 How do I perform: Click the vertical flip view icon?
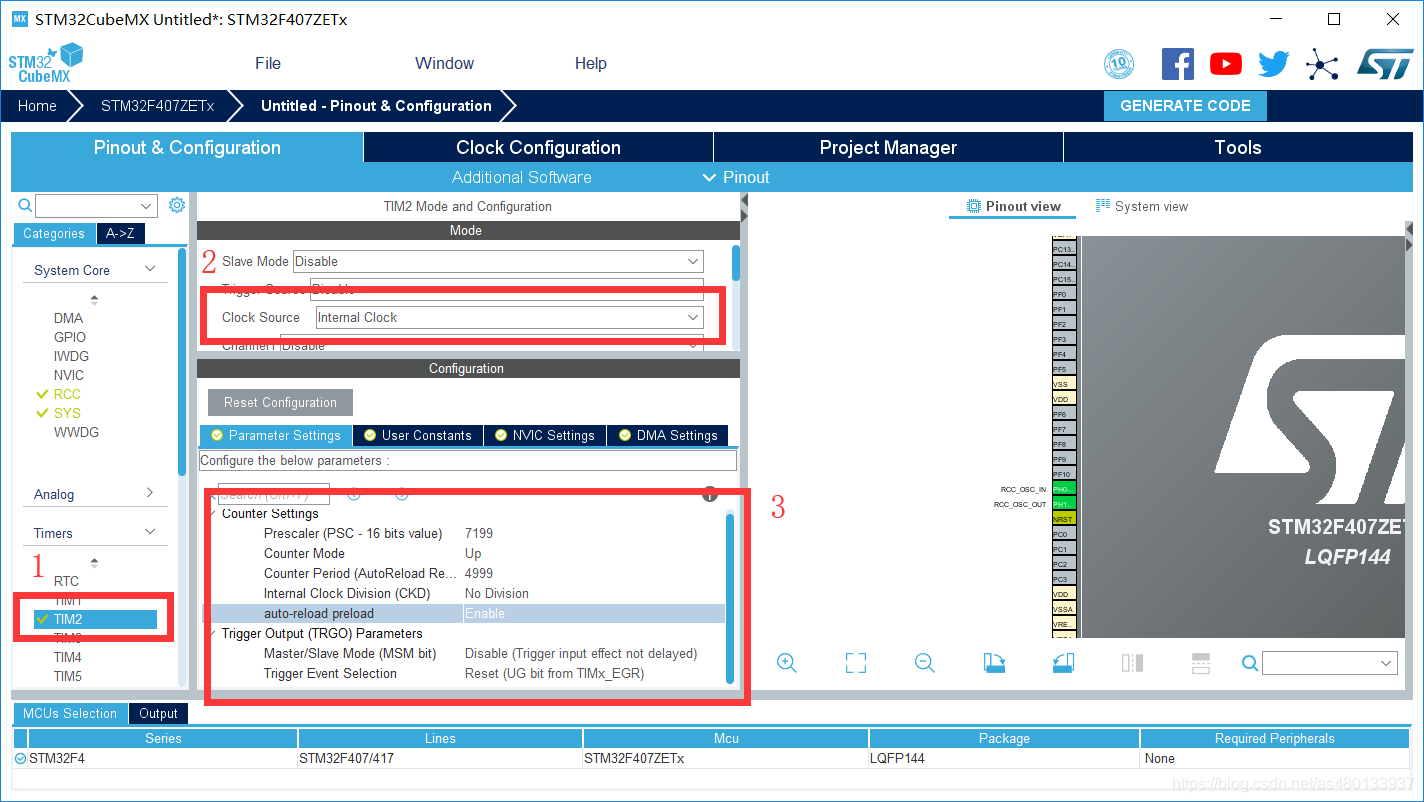tap(1132, 663)
